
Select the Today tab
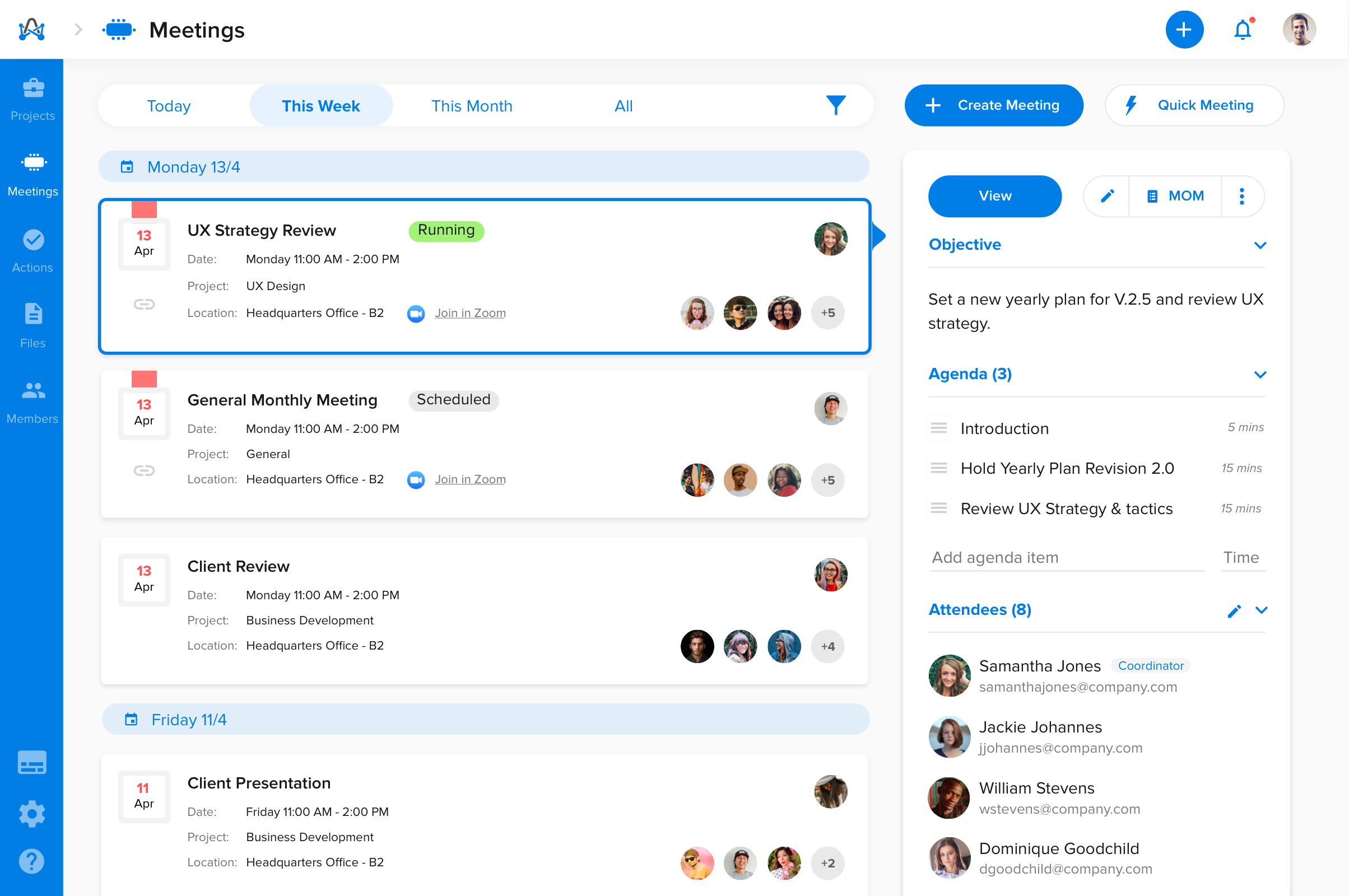click(169, 106)
